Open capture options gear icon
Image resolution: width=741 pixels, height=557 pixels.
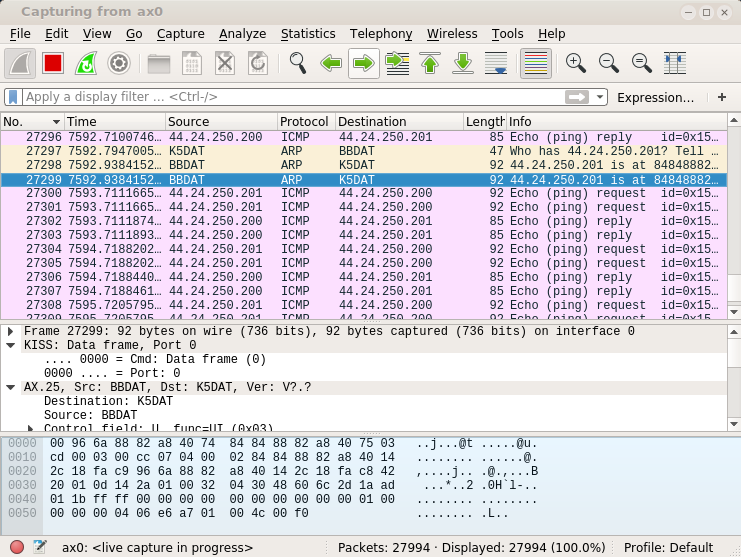point(119,63)
